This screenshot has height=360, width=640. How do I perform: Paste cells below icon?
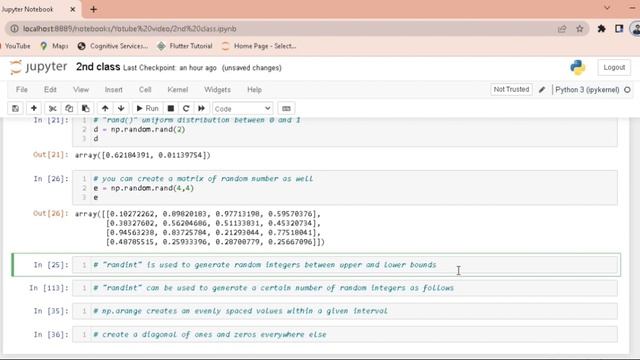(x=85, y=109)
